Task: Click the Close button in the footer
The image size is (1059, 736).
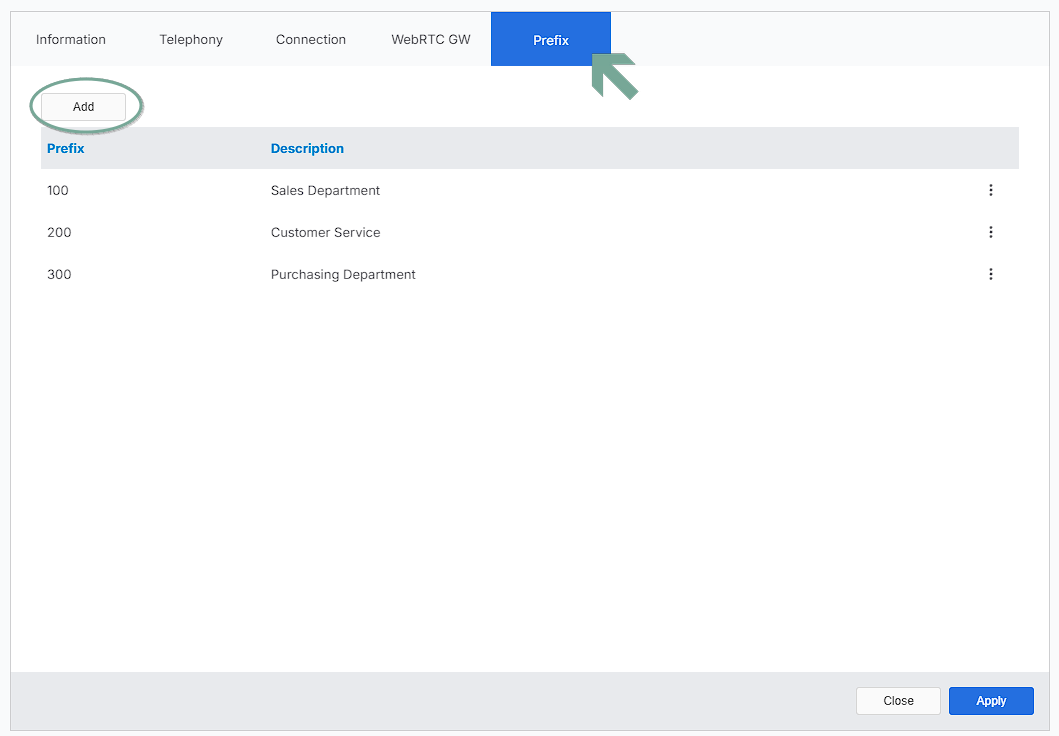Action: (898, 701)
